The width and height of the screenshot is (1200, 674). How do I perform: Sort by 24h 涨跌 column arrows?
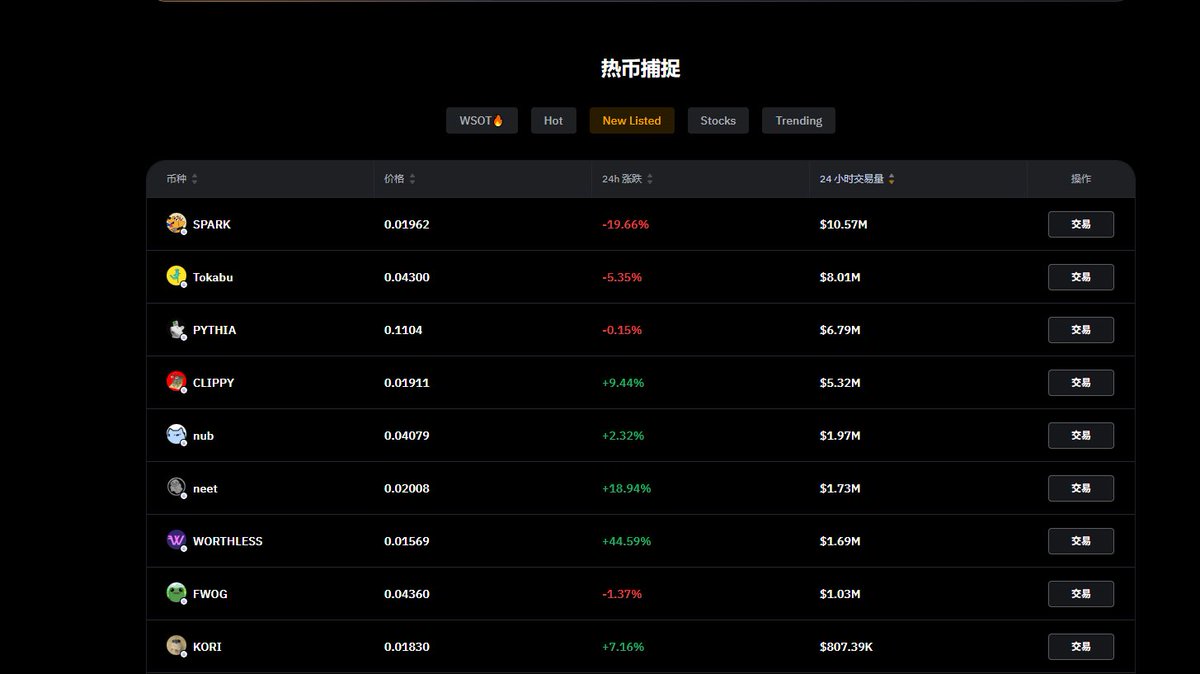point(650,179)
